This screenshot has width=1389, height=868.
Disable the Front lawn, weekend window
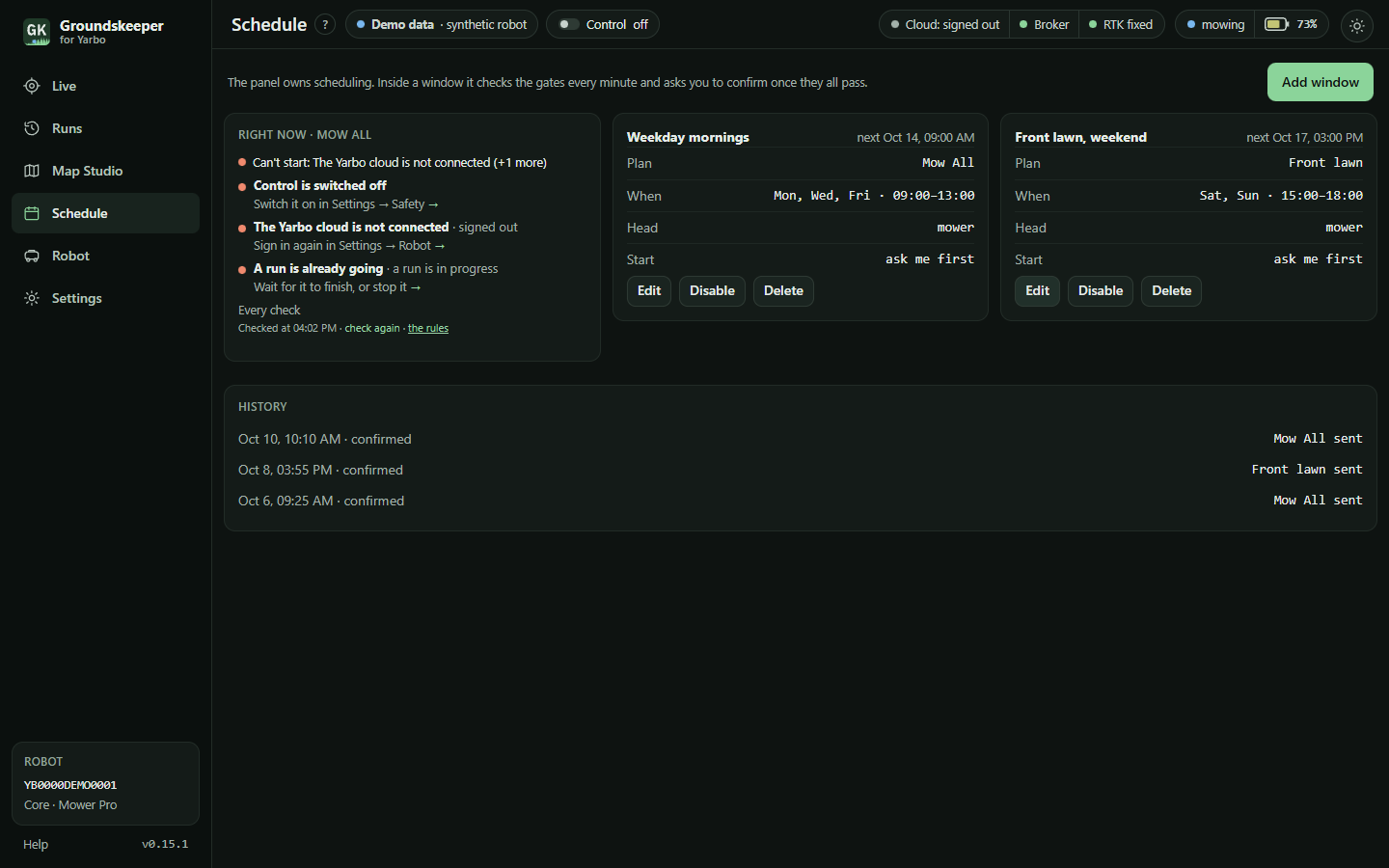pyautogui.click(x=1101, y=291)
